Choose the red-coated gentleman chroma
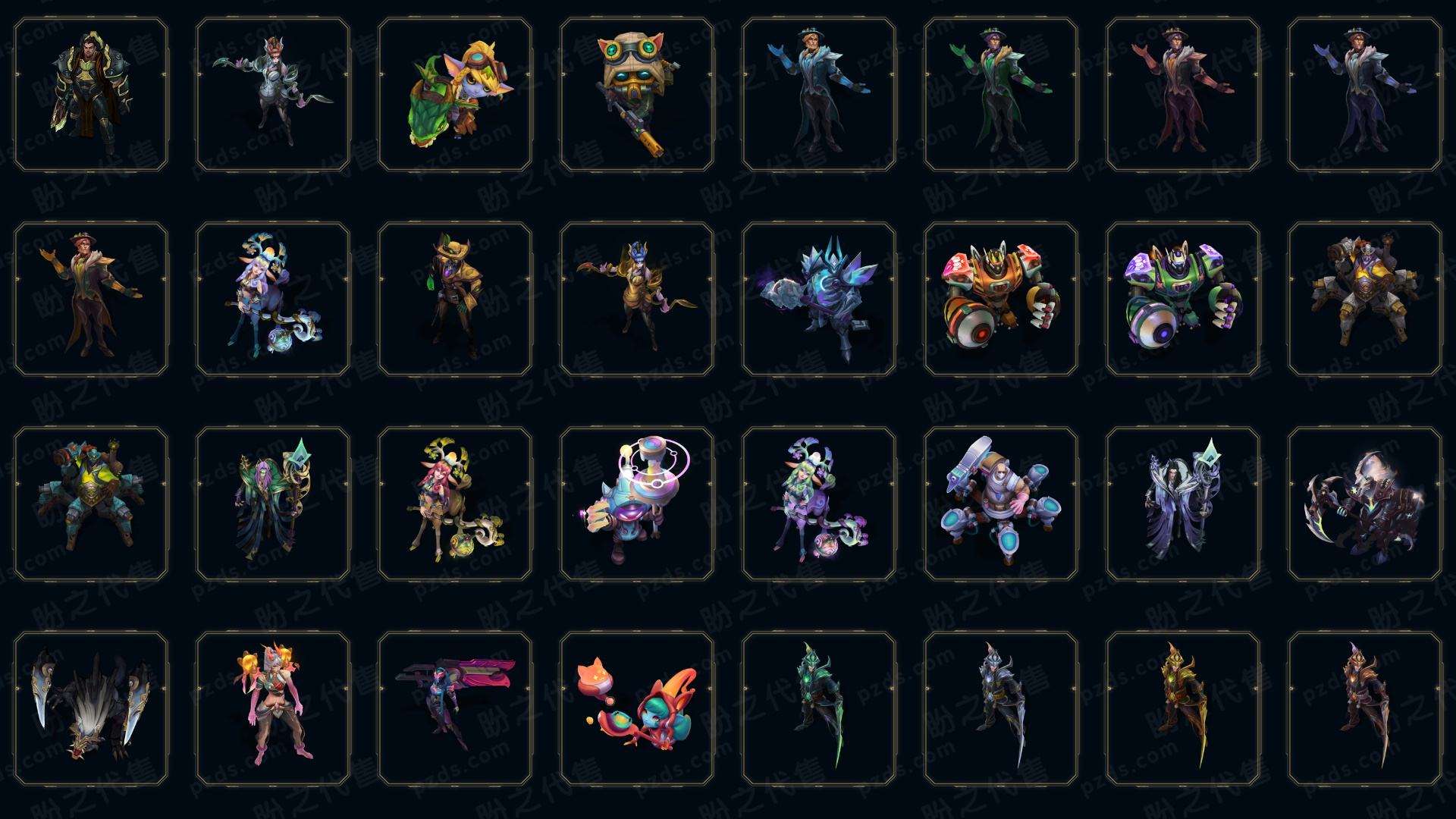This screenshot has width=1456, height=819. pos(1183,95)
